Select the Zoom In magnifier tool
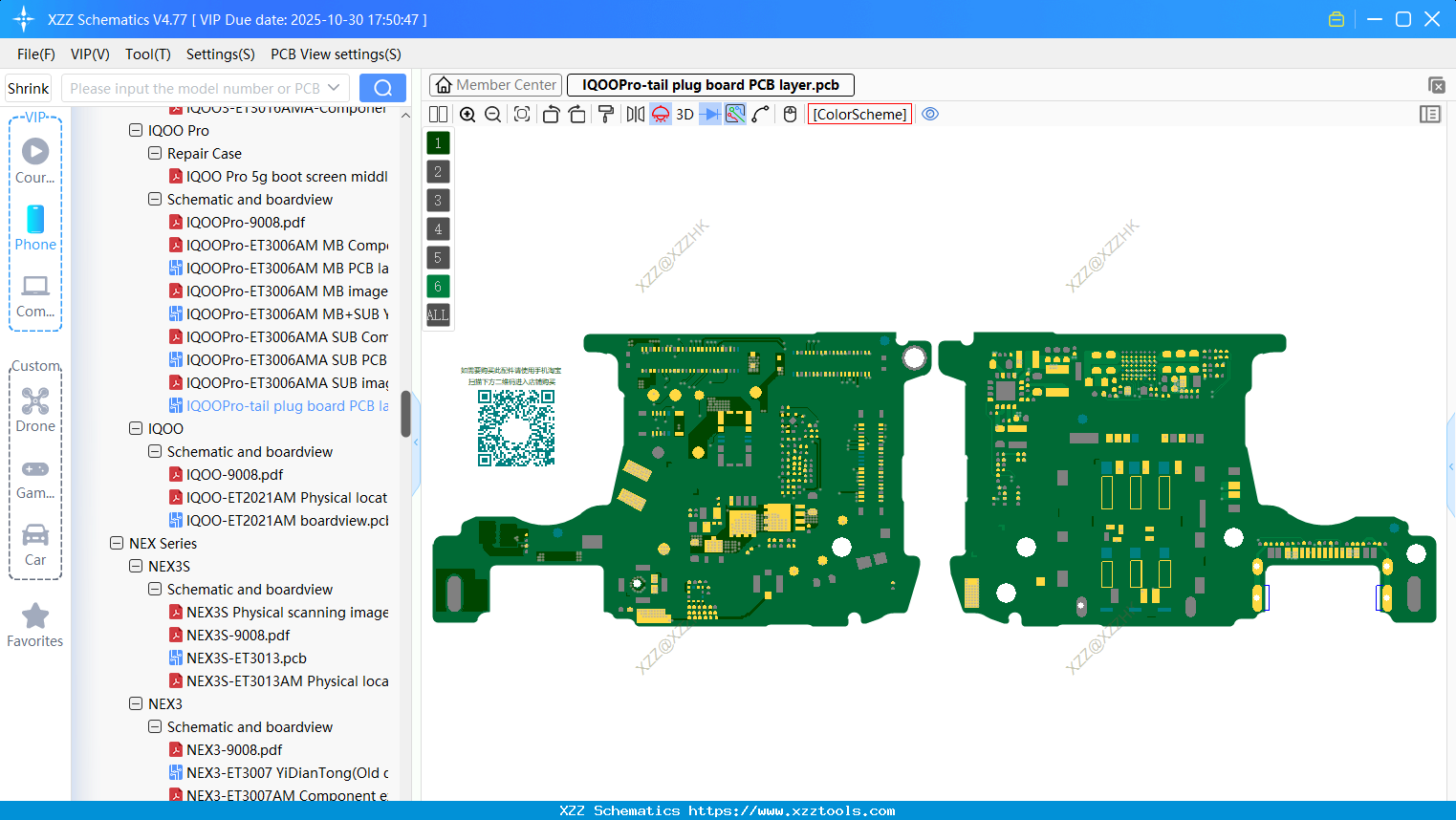1456x820 pixels. [x=467, y=114]
